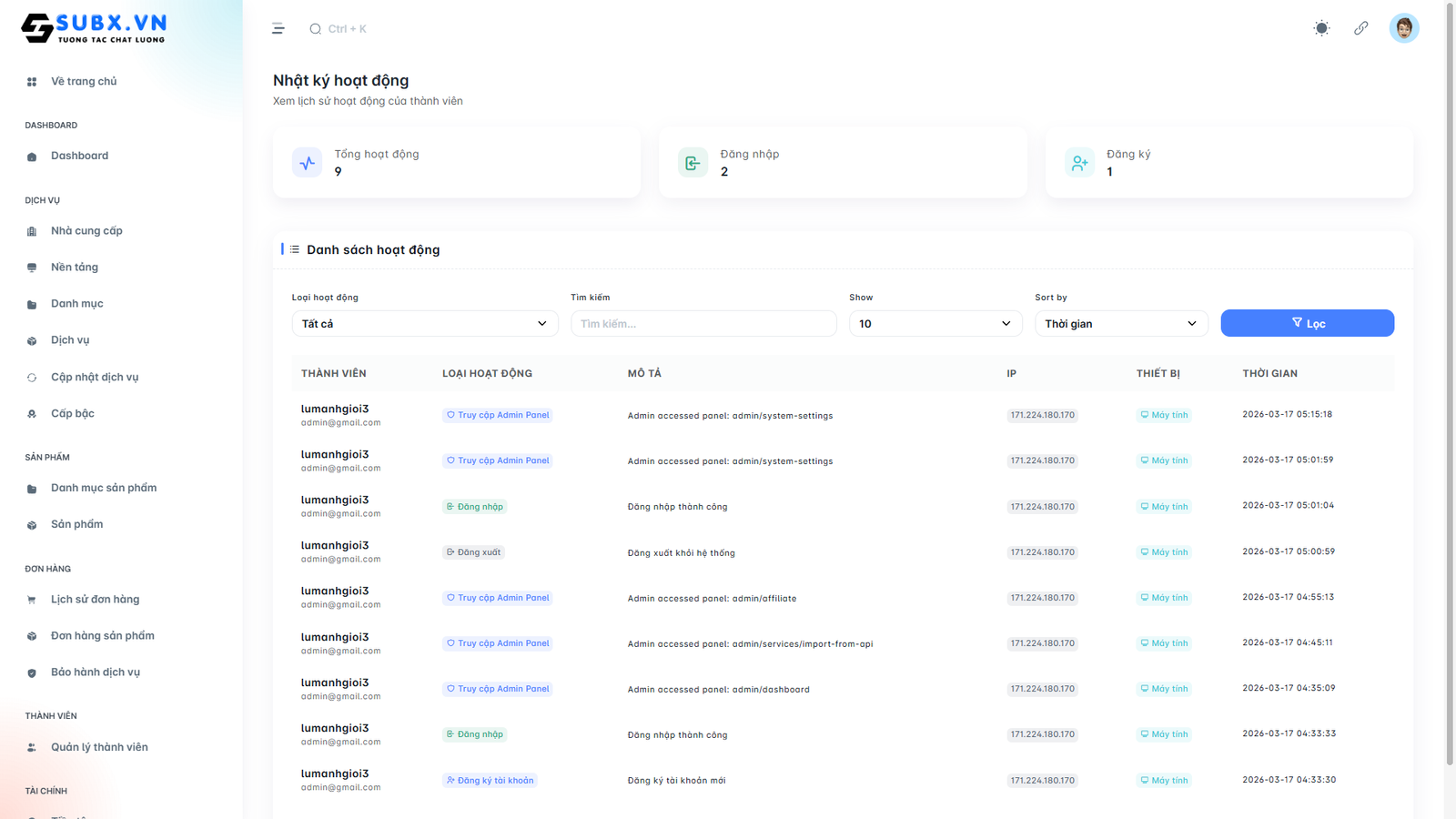The height and width of the screenshot is (819, 1456).
Task: Toggle the light/dark theme sun icon
Action: click(x=1321, y=28)
